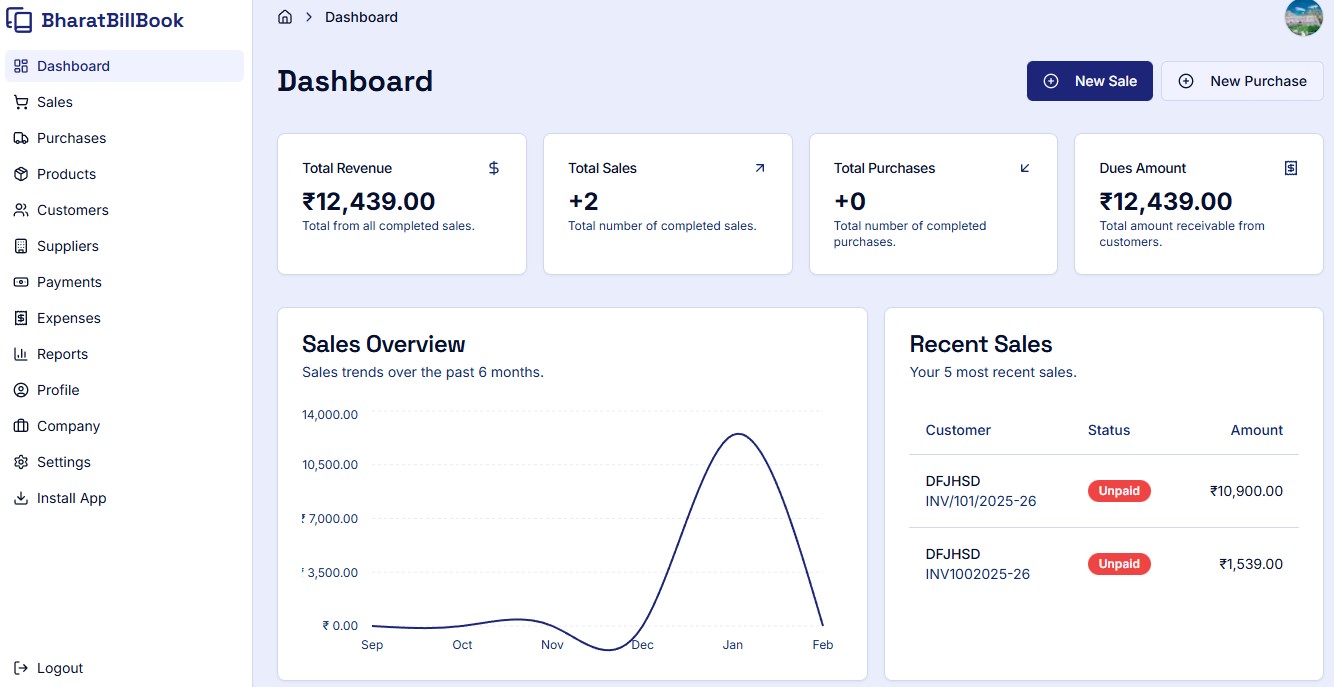Click the arrow icon on Total Sales card
Screen dimensions: 1334x687
coord(759,167)
